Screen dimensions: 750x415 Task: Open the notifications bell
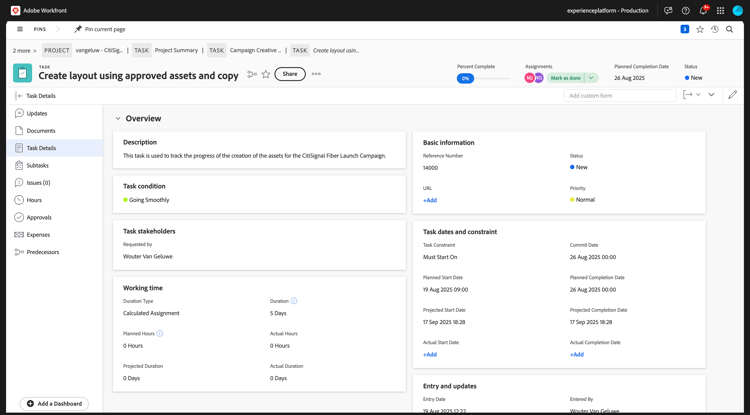(x=702, y=11)
